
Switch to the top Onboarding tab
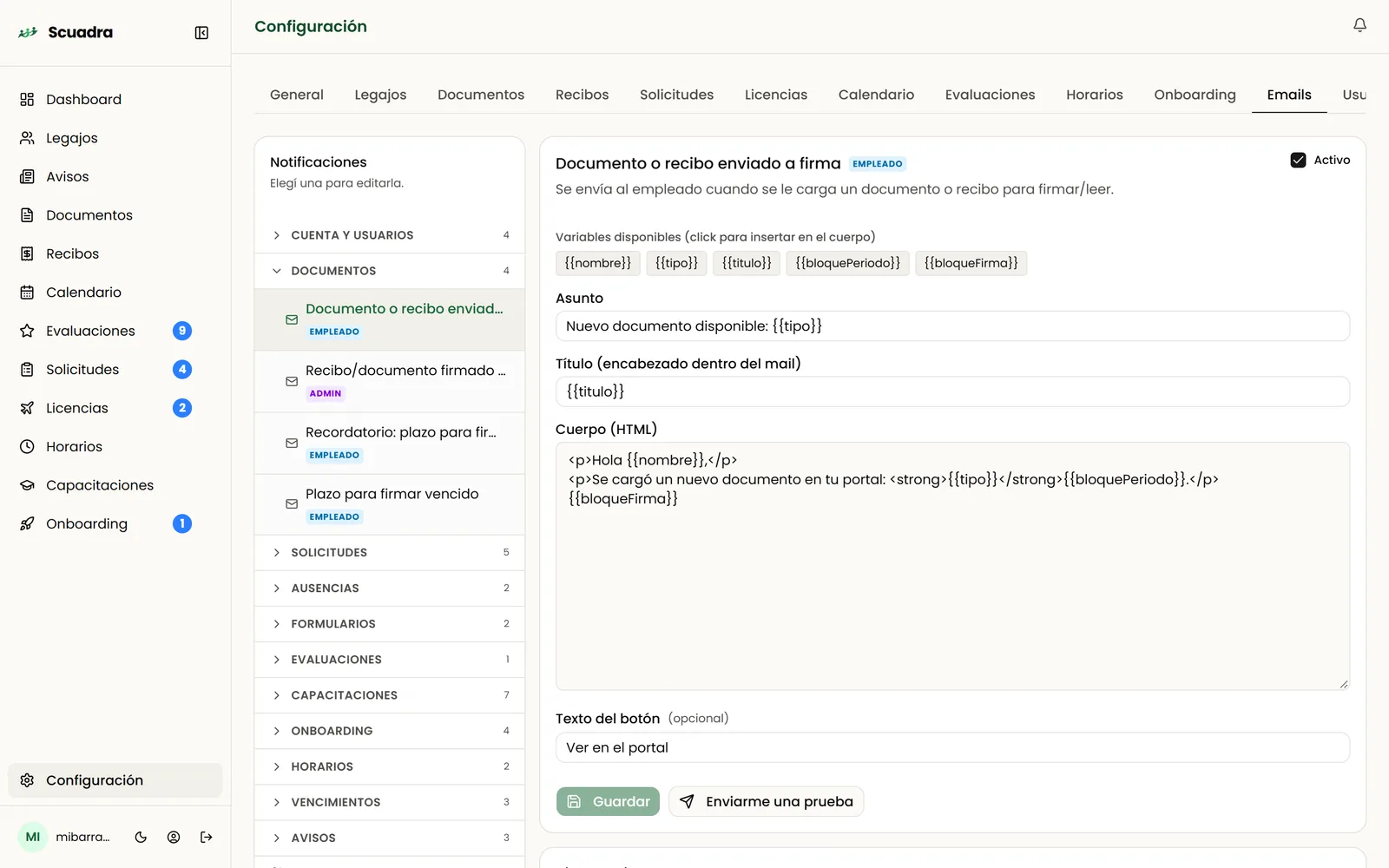(1195, 95)
